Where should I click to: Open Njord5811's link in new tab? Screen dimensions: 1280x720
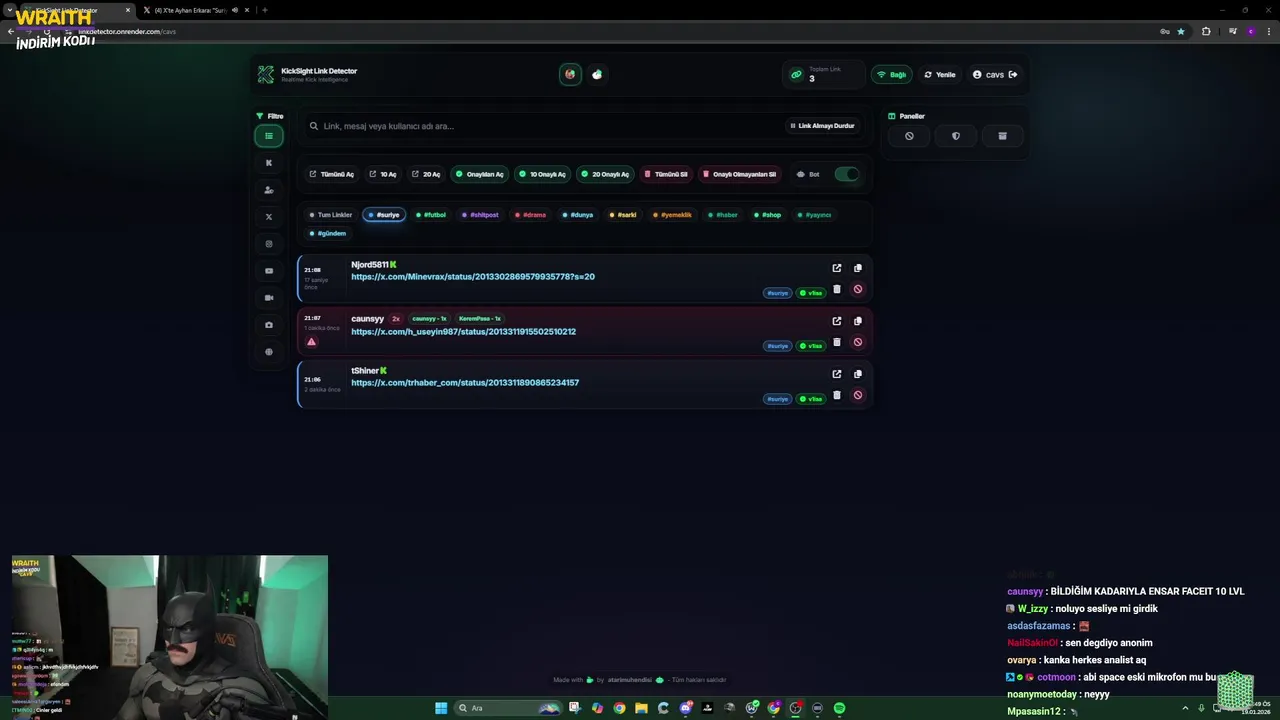[837, 268]
